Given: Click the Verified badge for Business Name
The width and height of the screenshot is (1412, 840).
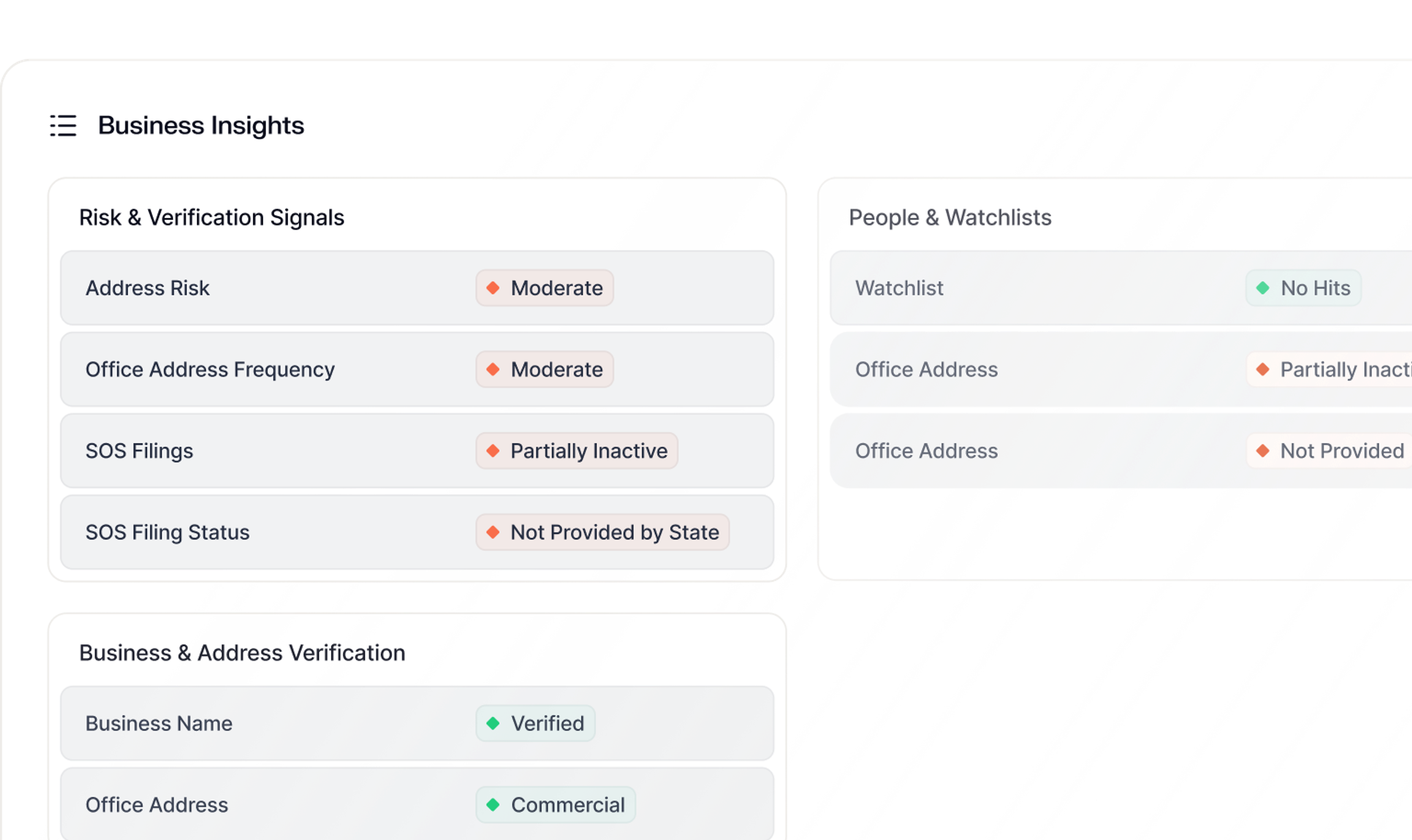Looking at the screenshot, I should tap(536, 723).
